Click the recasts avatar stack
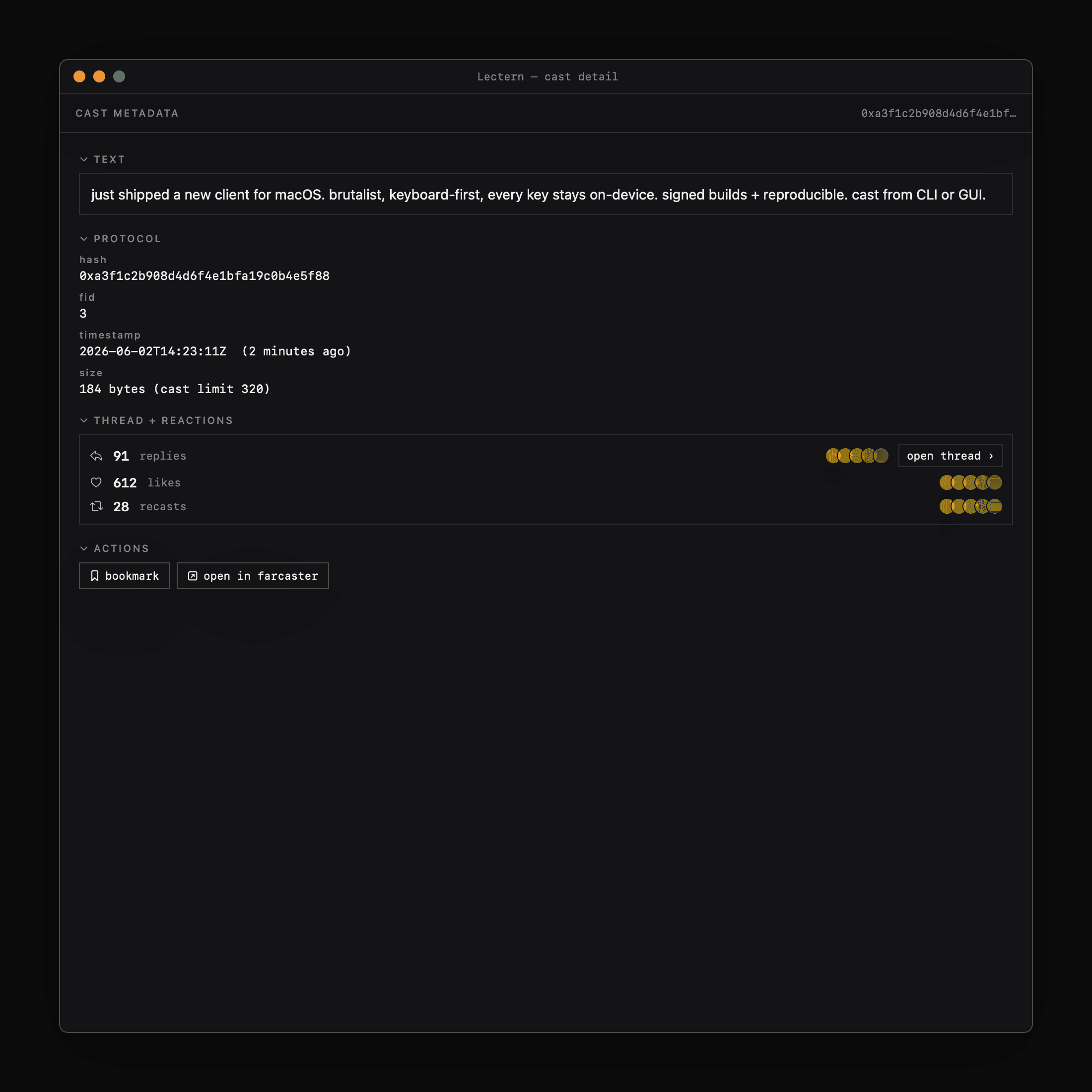 pos(970,506)
